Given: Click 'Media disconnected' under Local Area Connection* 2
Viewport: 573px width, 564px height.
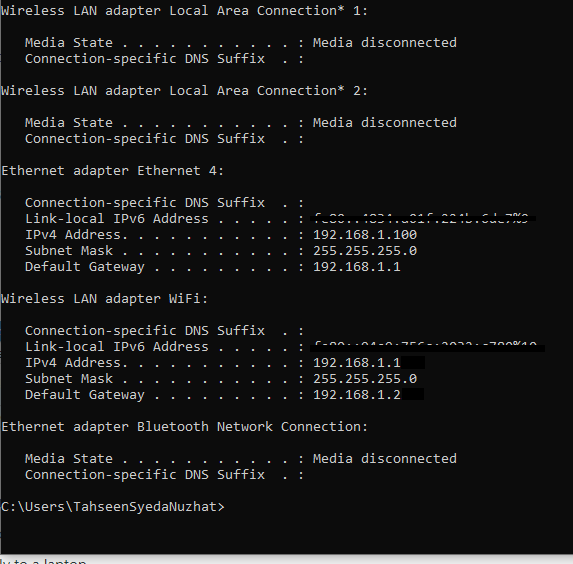Looking at the screenshot, I should tap(385, 123).
